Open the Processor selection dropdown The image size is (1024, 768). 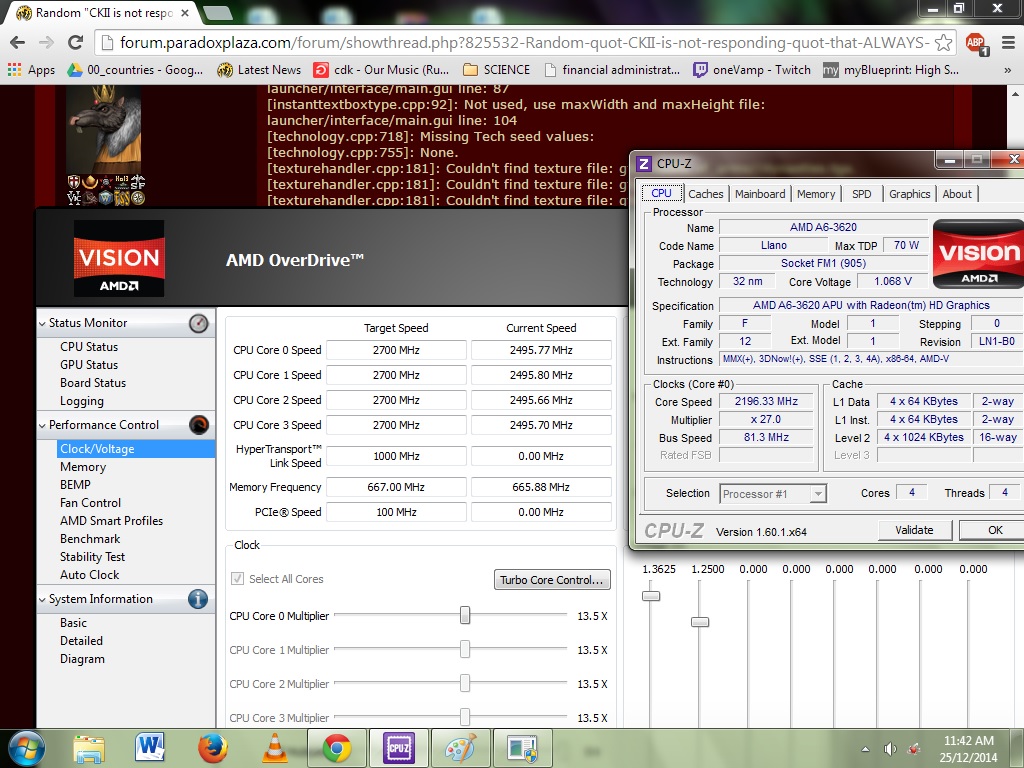772,493
